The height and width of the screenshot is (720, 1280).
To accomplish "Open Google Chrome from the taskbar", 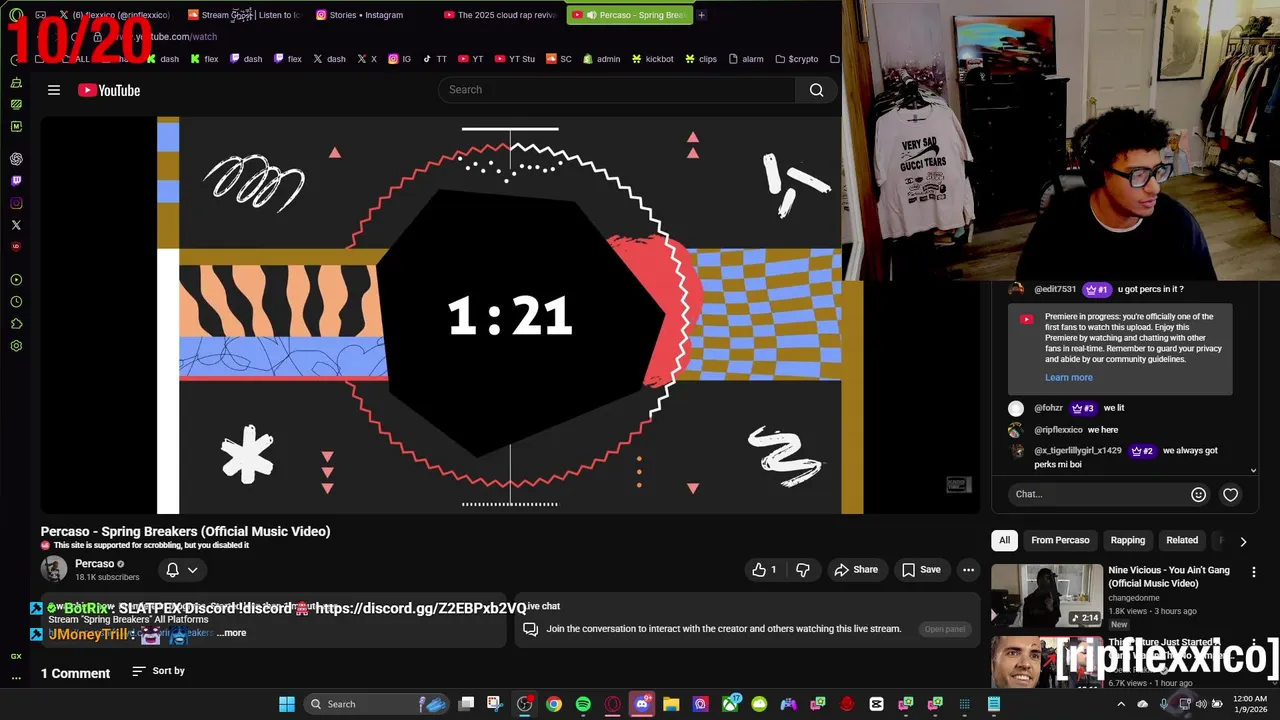I will tap(554, 704).
